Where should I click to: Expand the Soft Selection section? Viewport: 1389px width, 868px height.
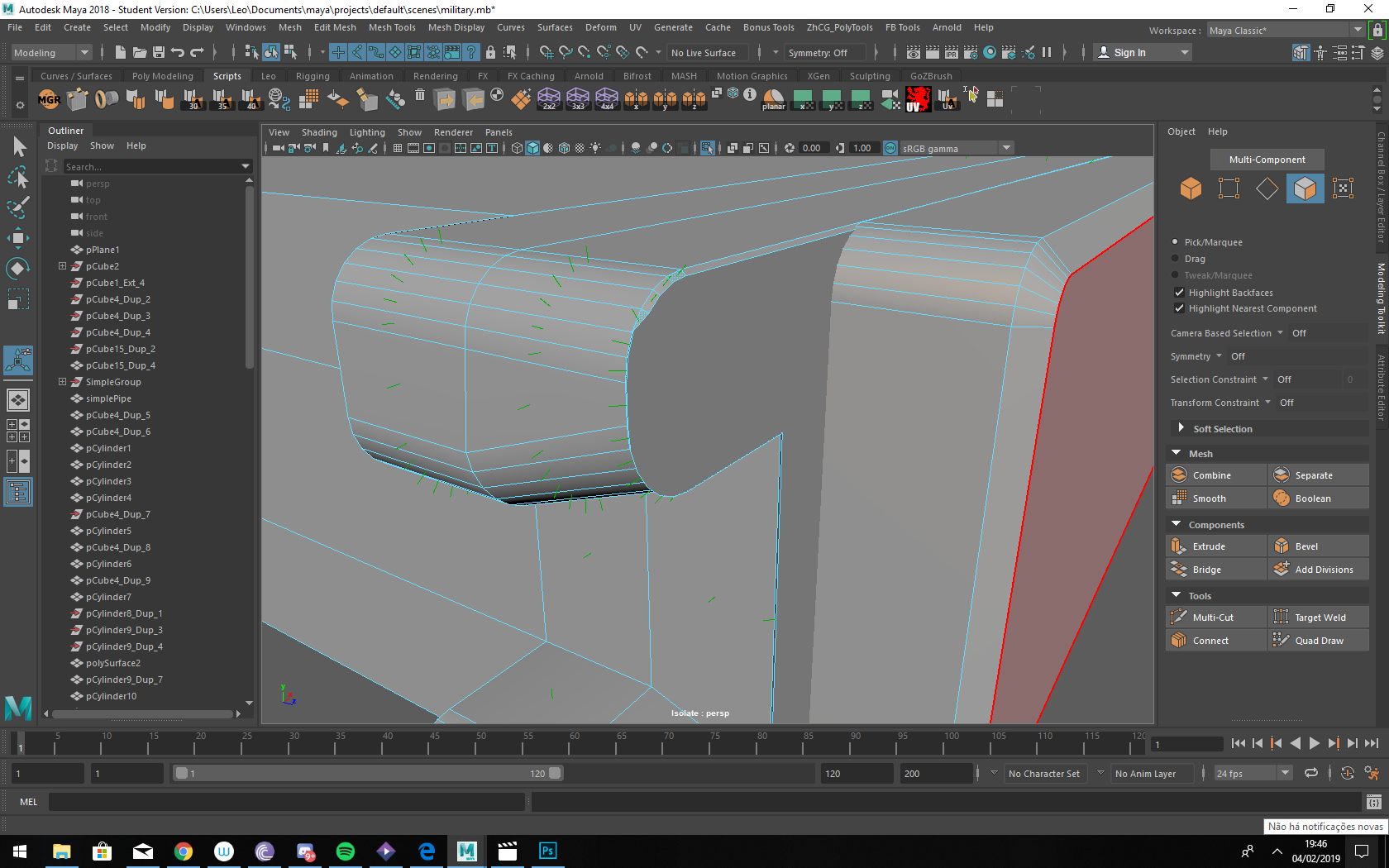tap(1181, 428)
